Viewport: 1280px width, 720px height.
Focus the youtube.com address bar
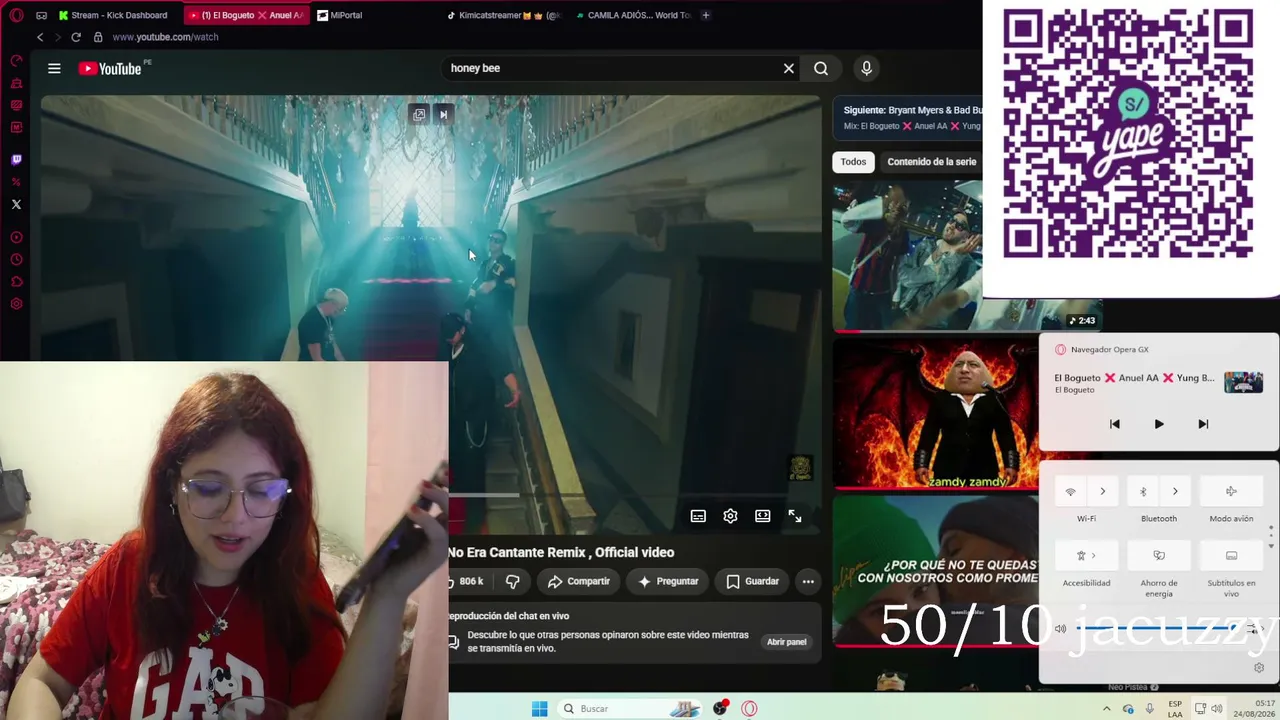pos(165,37)
